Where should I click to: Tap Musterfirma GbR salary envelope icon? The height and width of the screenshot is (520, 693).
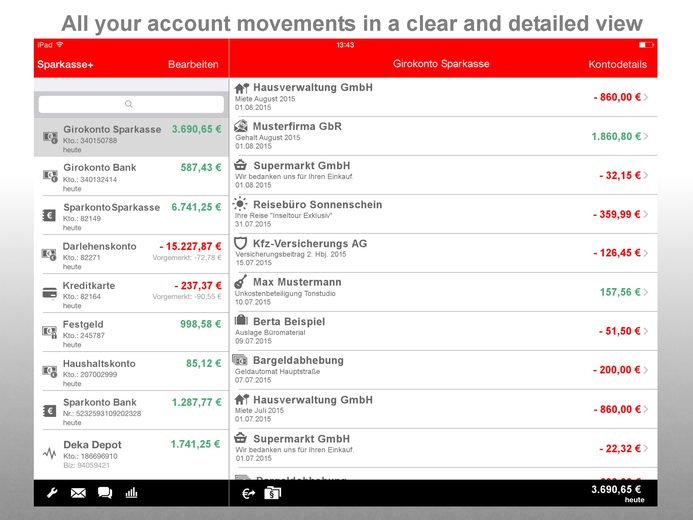(x=241, y=126)
